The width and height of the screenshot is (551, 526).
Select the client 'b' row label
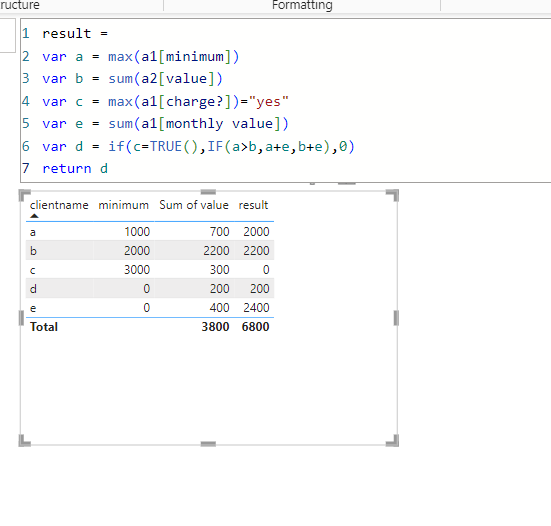pos(33,251)
